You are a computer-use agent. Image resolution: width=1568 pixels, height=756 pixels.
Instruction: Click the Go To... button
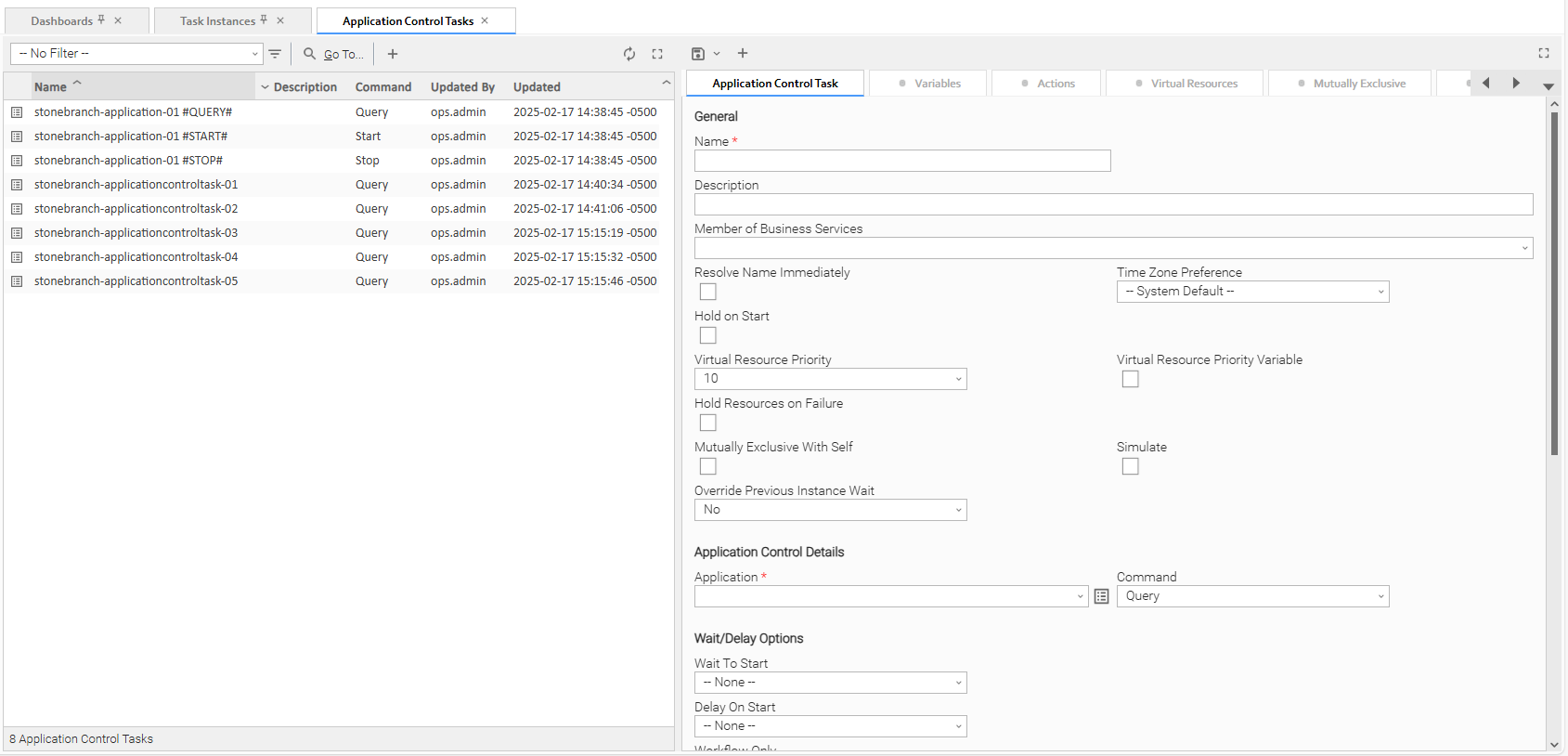[x=334, y=54]
